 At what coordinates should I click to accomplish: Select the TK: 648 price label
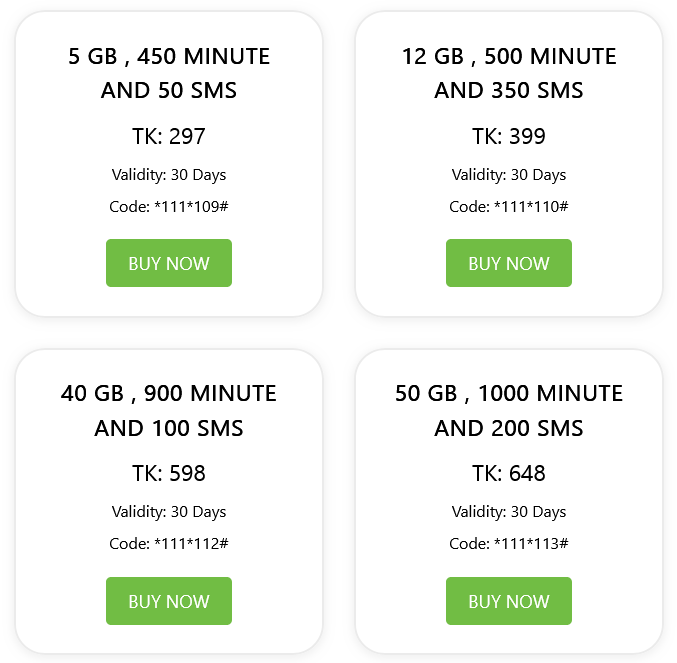[509, 474]
